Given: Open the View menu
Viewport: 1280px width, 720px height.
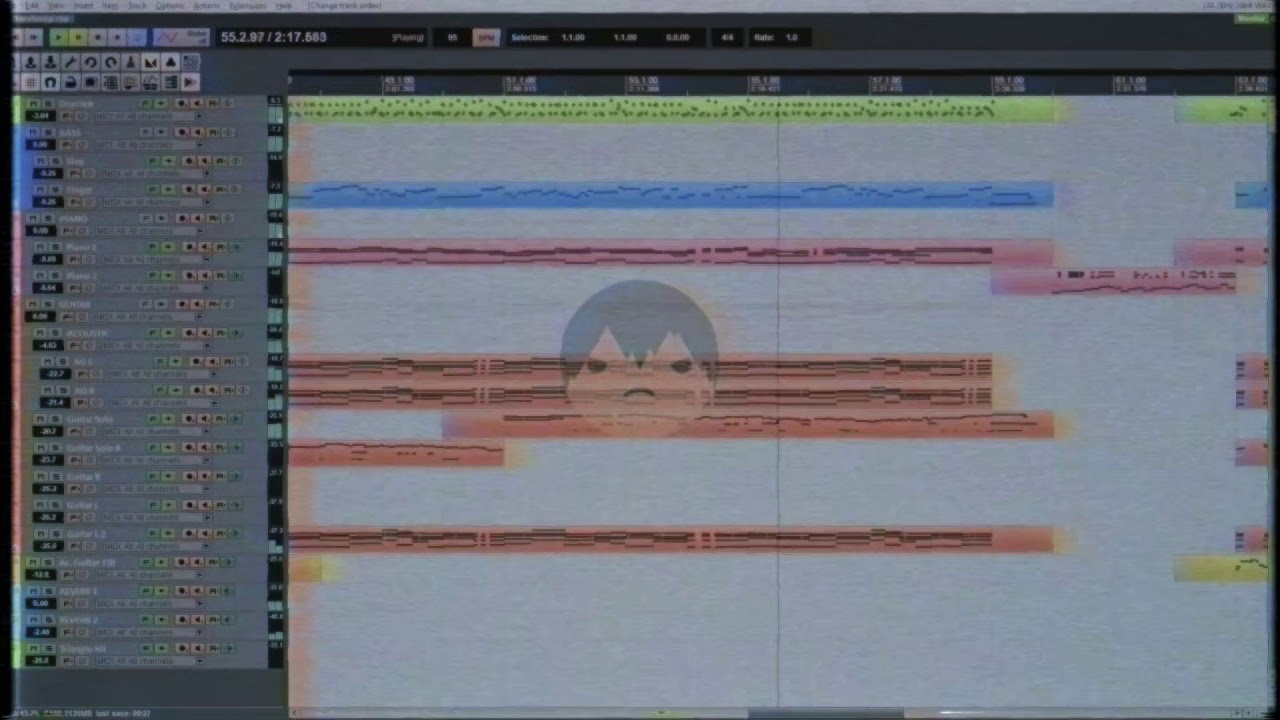Looking at the screenshot, I should 56,6.
